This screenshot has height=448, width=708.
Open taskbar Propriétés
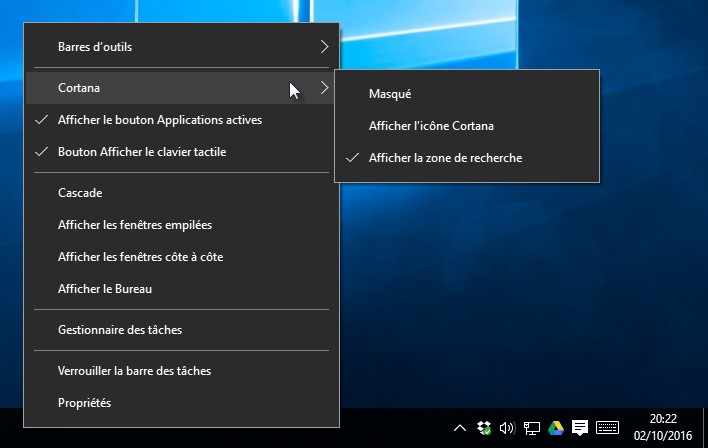(84, 403)
